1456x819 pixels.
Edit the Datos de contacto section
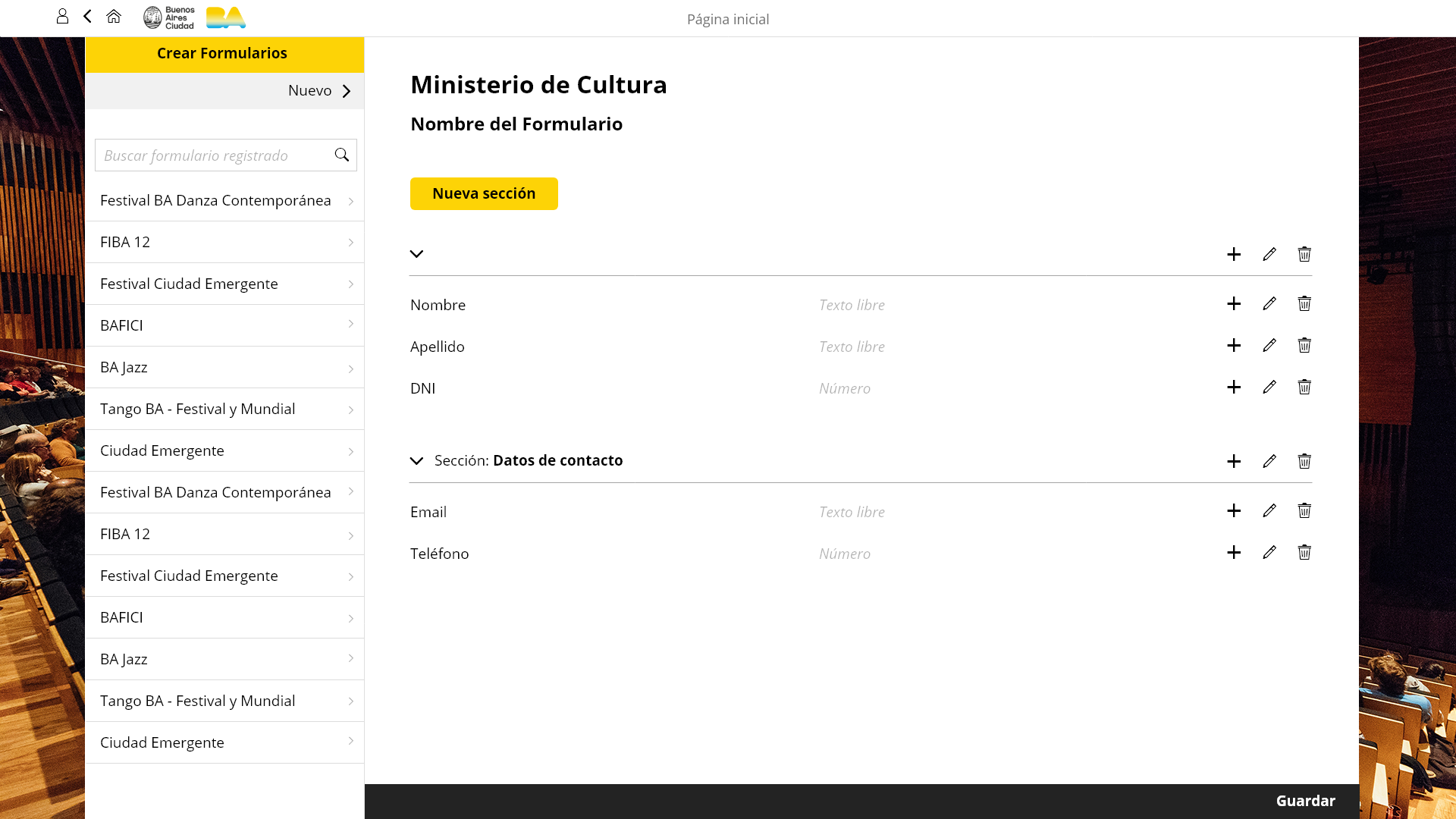click(1269, 461)
